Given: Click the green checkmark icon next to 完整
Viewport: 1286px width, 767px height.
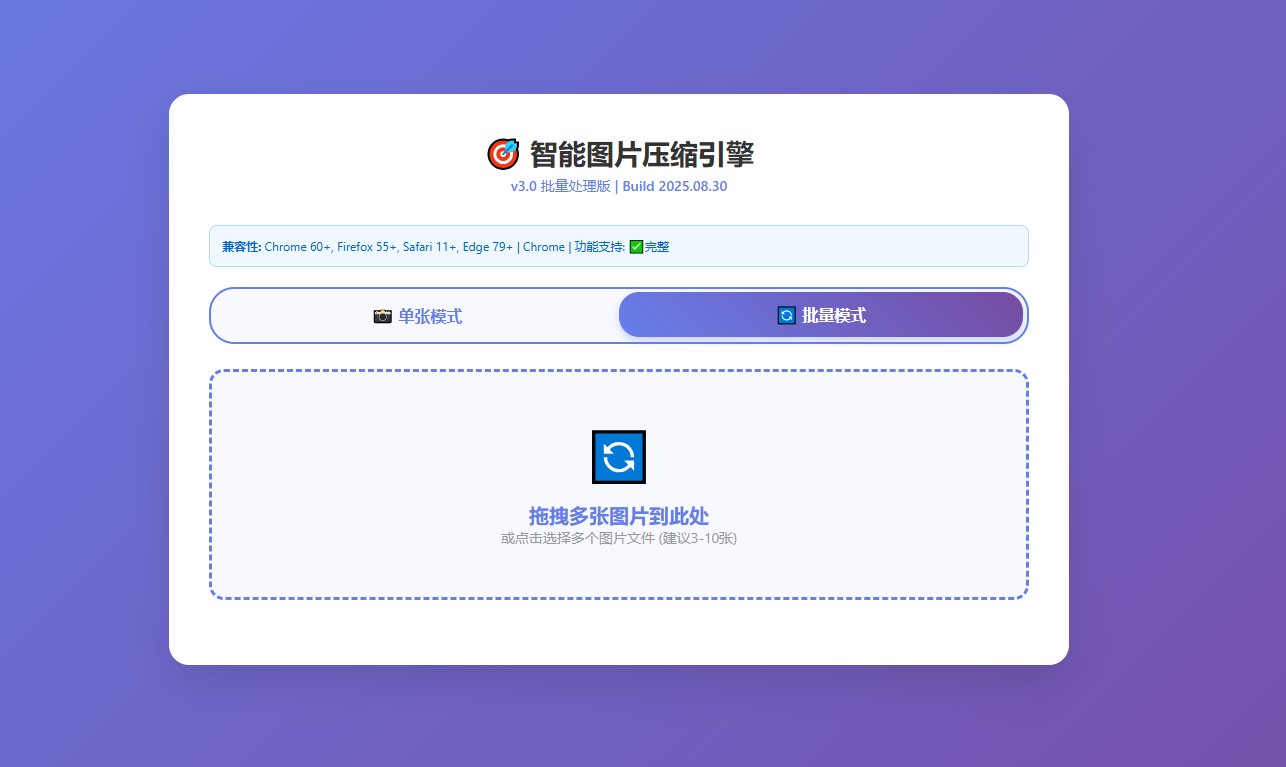Looking at the screenshot, I should 636,247.
